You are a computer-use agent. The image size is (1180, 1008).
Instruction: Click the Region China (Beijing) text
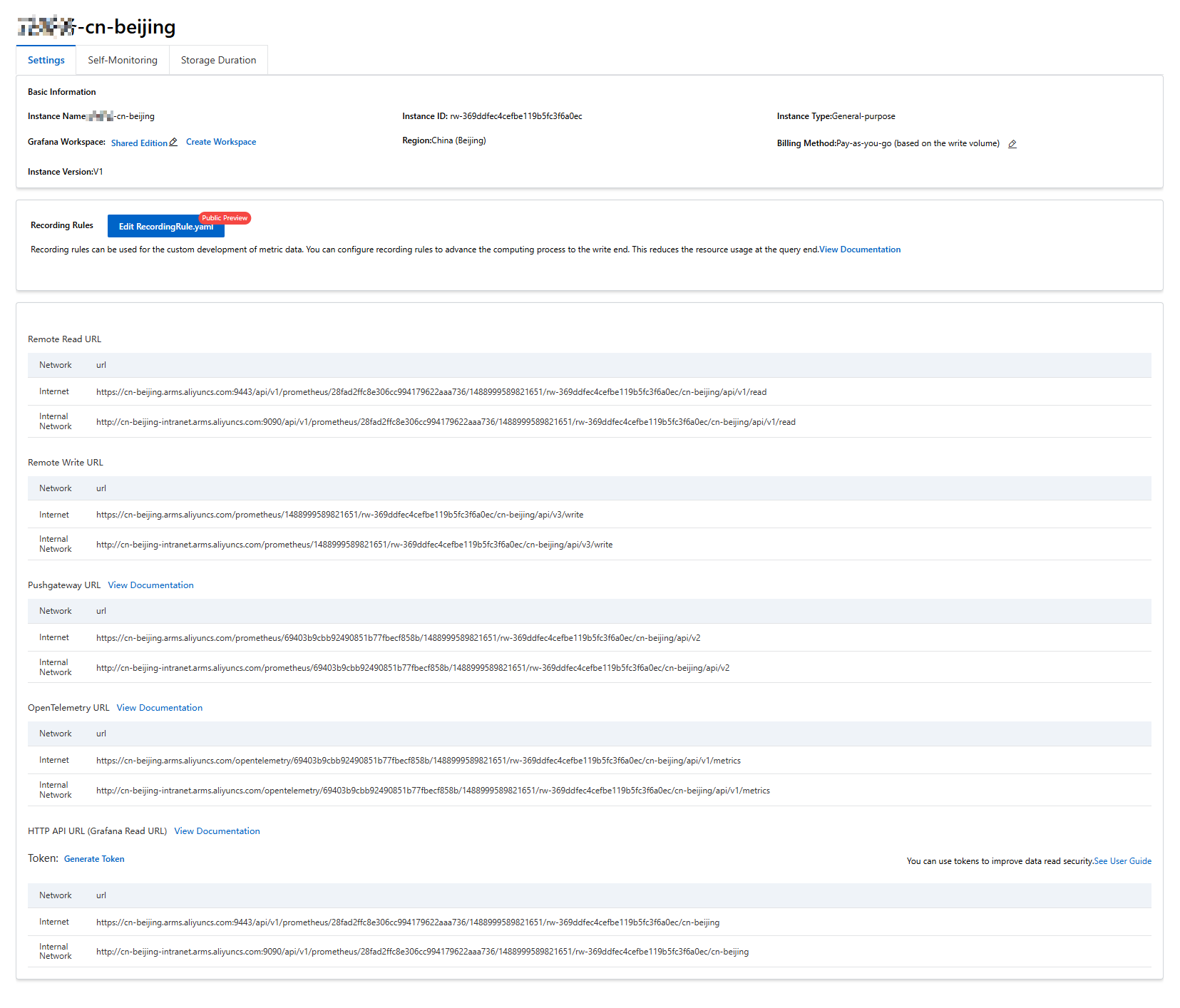tap(458, 140)
